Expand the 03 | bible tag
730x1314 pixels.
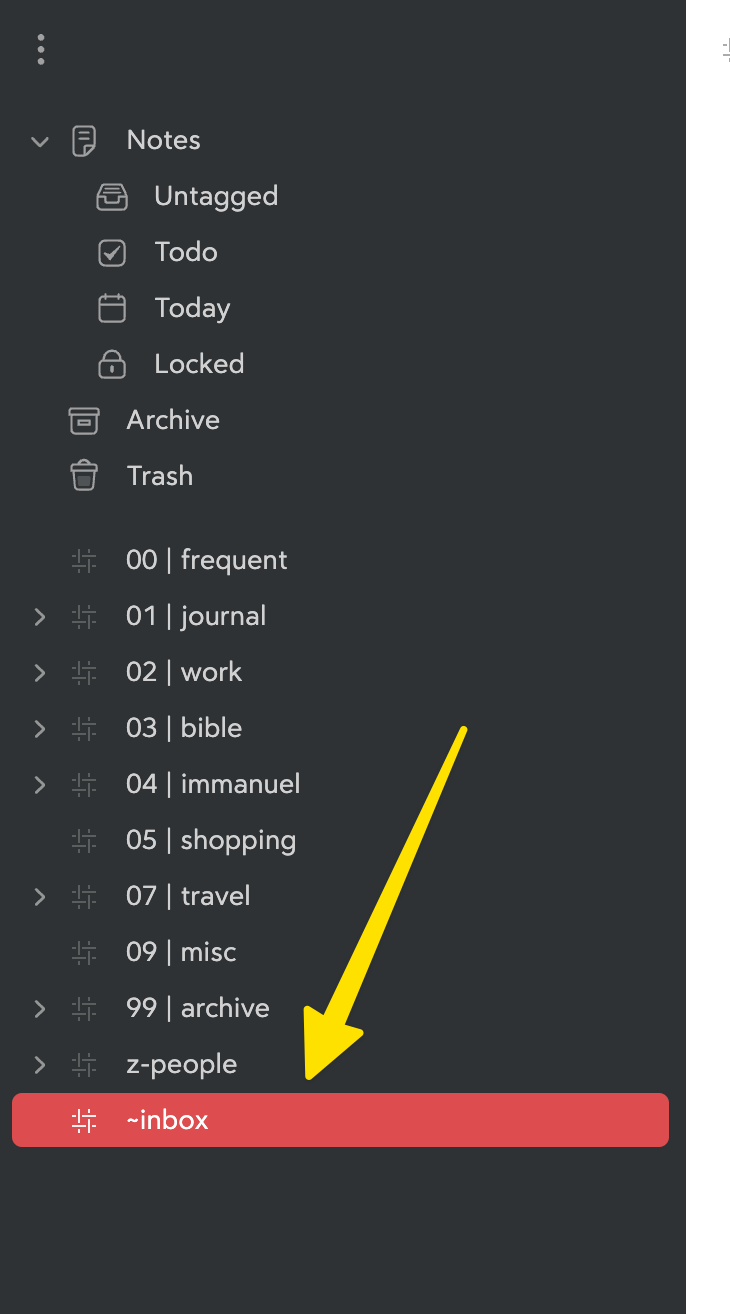click(40, 729)
